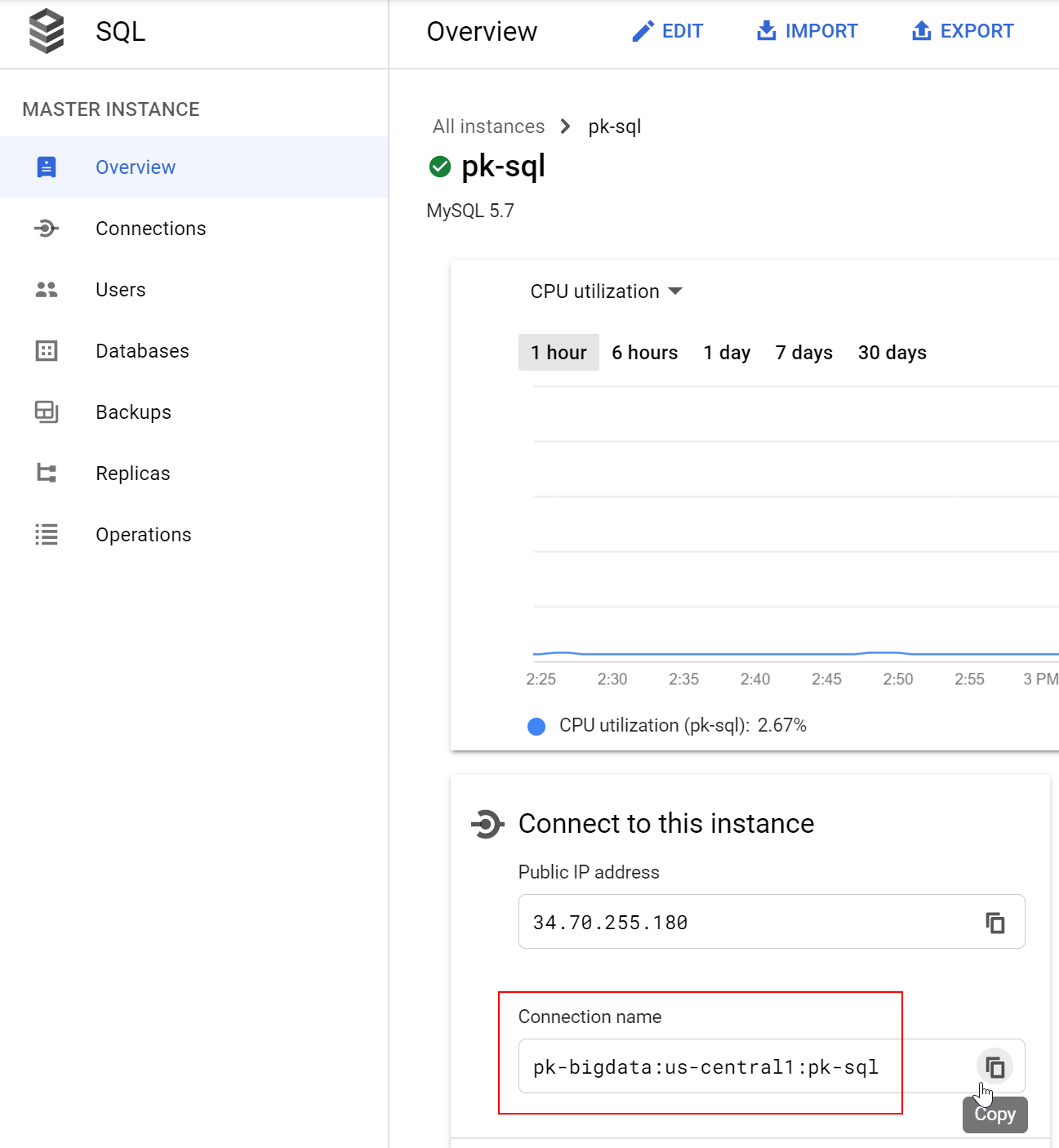
Task: Open the Overview menu item
Action: pyautogui.click(x=194, y=167)
